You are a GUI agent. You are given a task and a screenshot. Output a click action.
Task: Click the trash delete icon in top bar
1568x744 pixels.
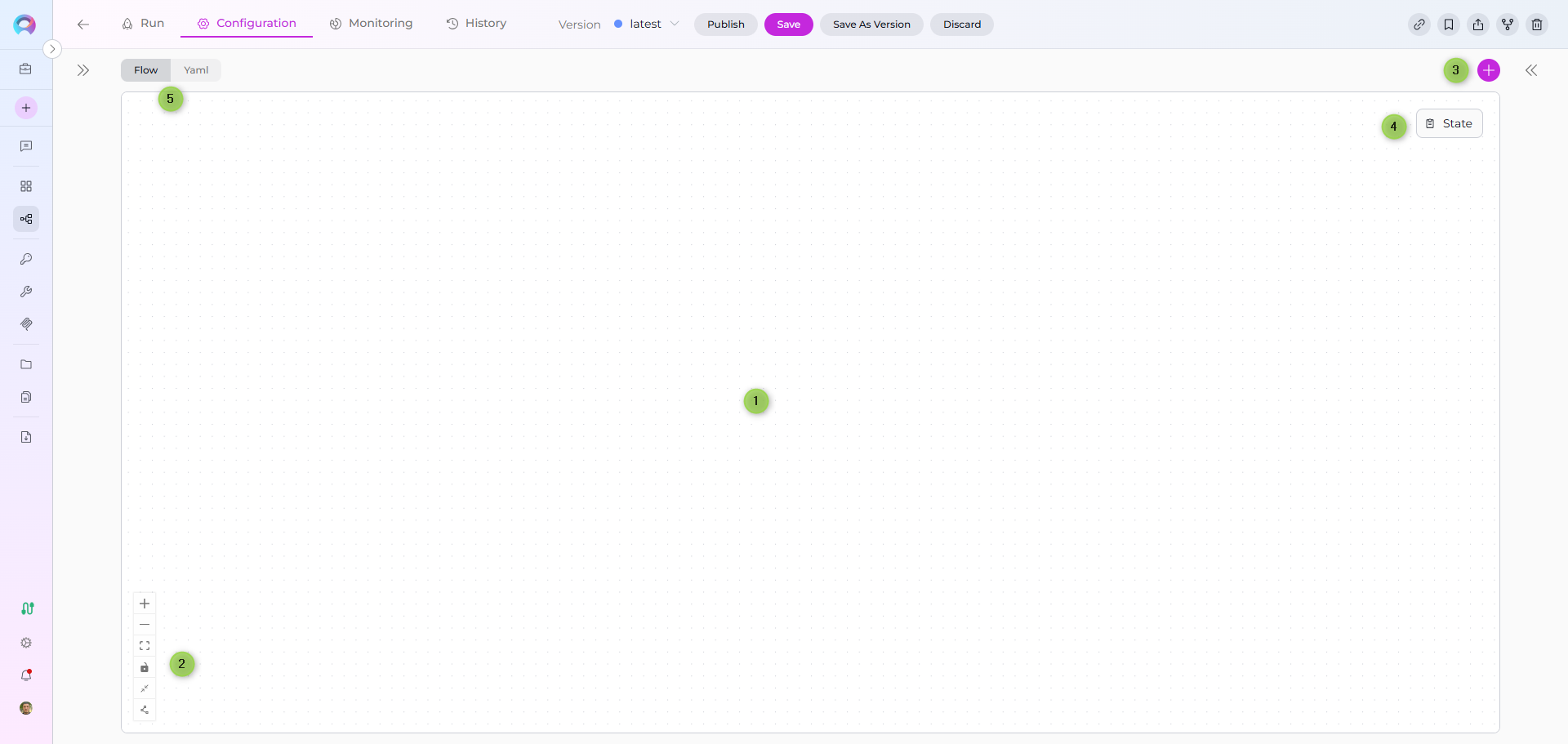click(x=1536, y=25)
